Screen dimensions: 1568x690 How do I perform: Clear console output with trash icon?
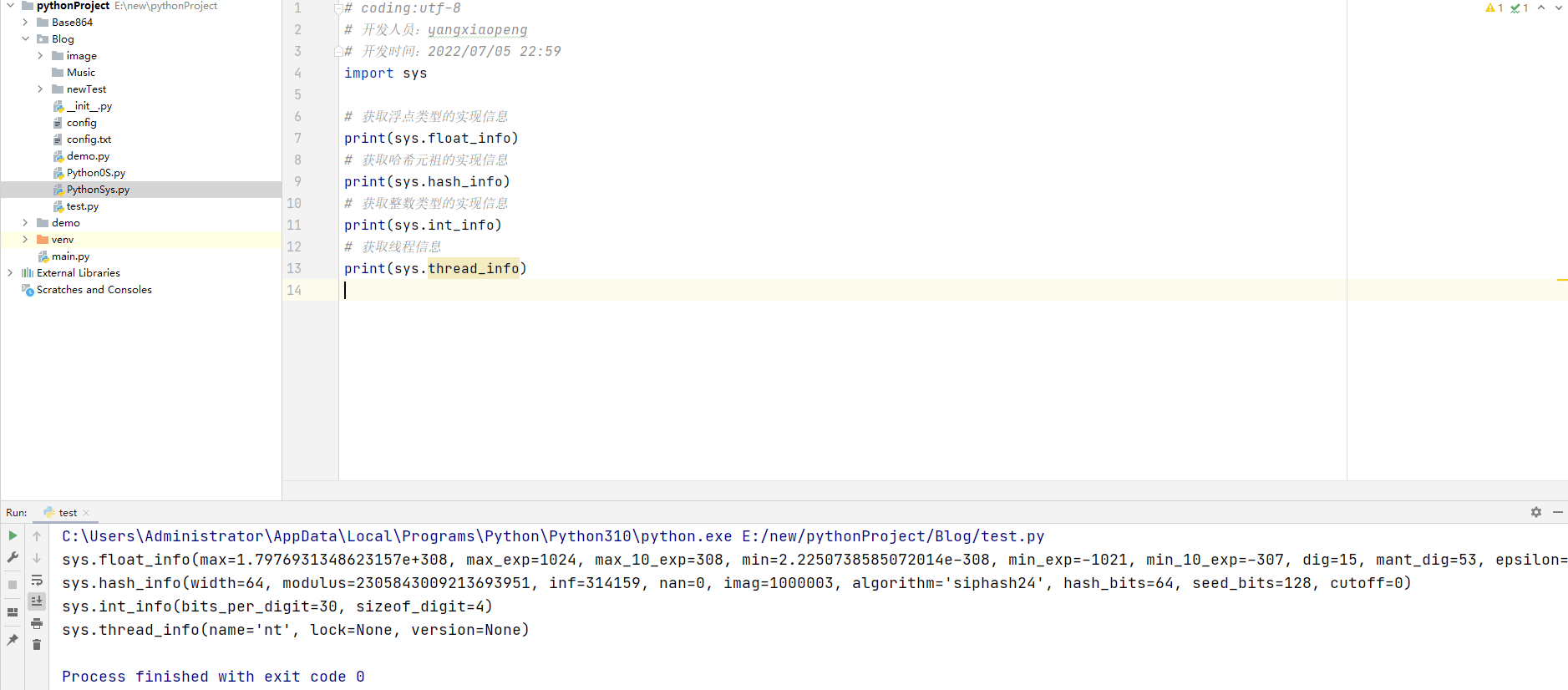click(37, 644)
